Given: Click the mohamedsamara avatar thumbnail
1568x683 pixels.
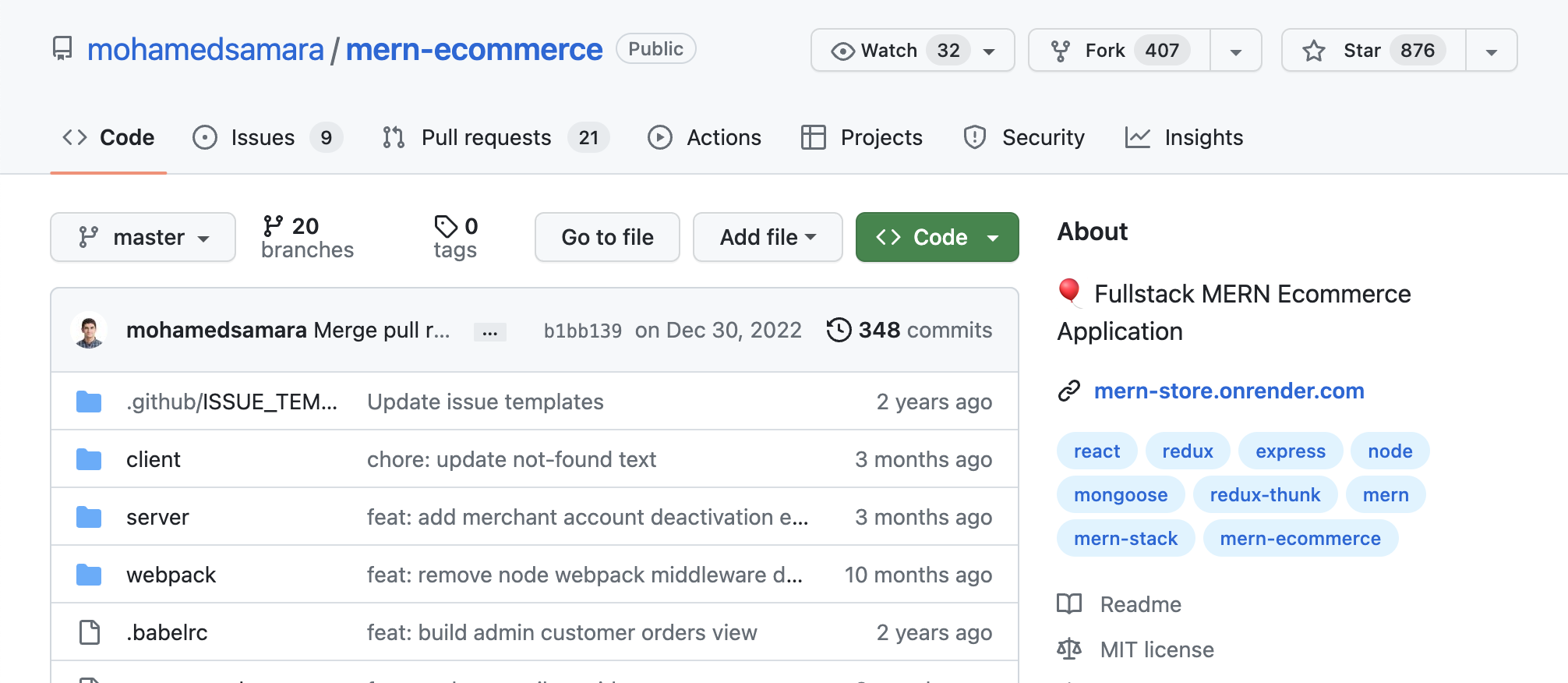Looking at the screenshot, I should point(89,330).
